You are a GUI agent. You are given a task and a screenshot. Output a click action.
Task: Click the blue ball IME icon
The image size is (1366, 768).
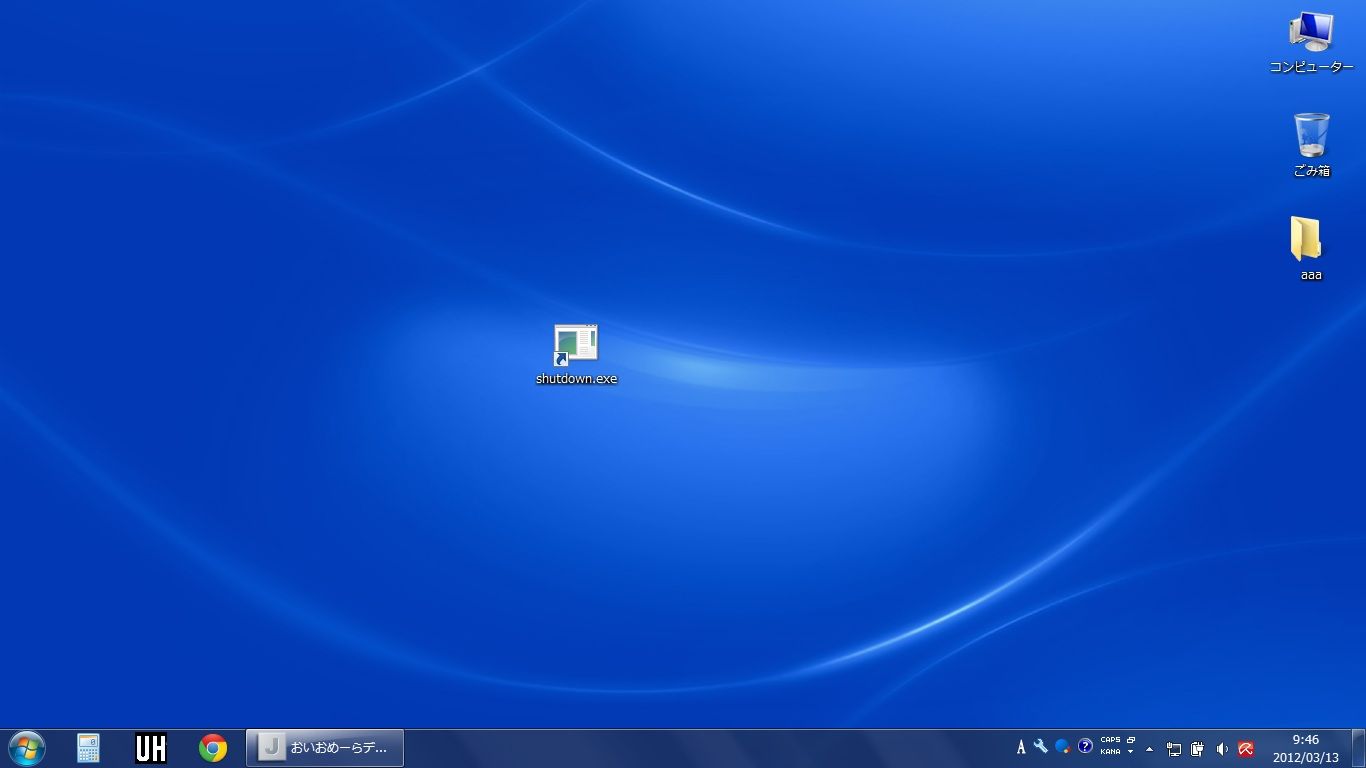click(x=1062, y=747)
